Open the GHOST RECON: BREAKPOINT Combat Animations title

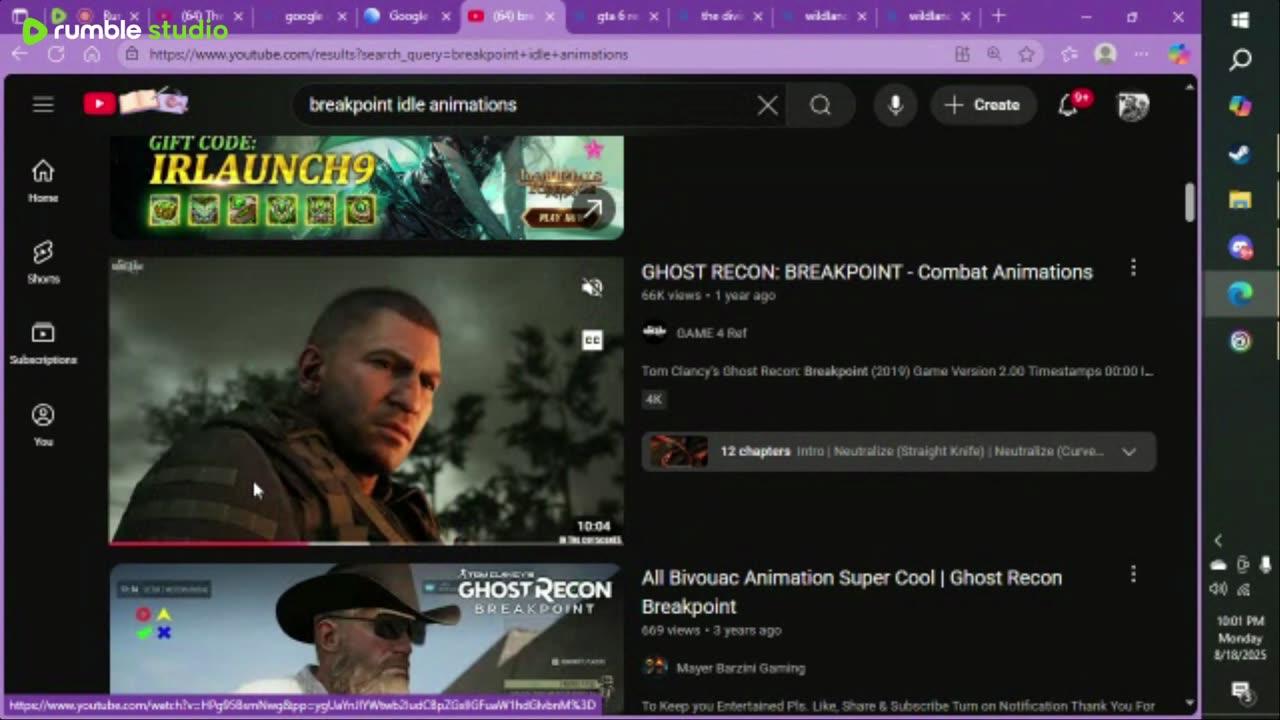(867, 272)
